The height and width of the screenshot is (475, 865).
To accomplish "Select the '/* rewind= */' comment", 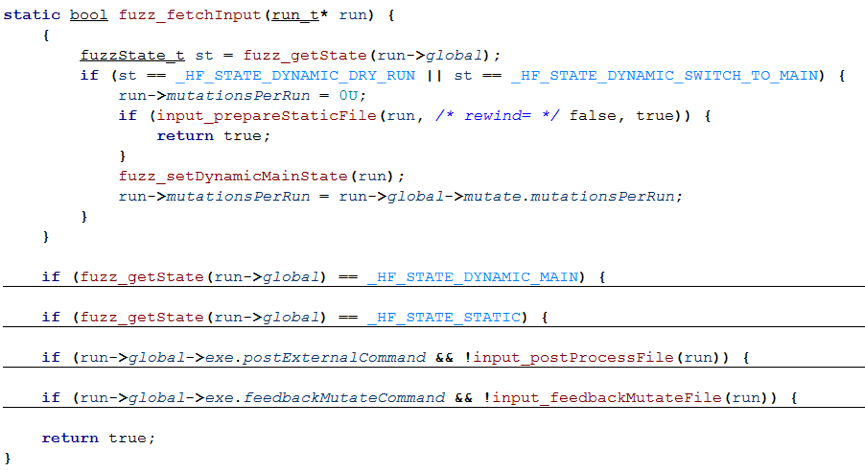I will coord(497,116).
